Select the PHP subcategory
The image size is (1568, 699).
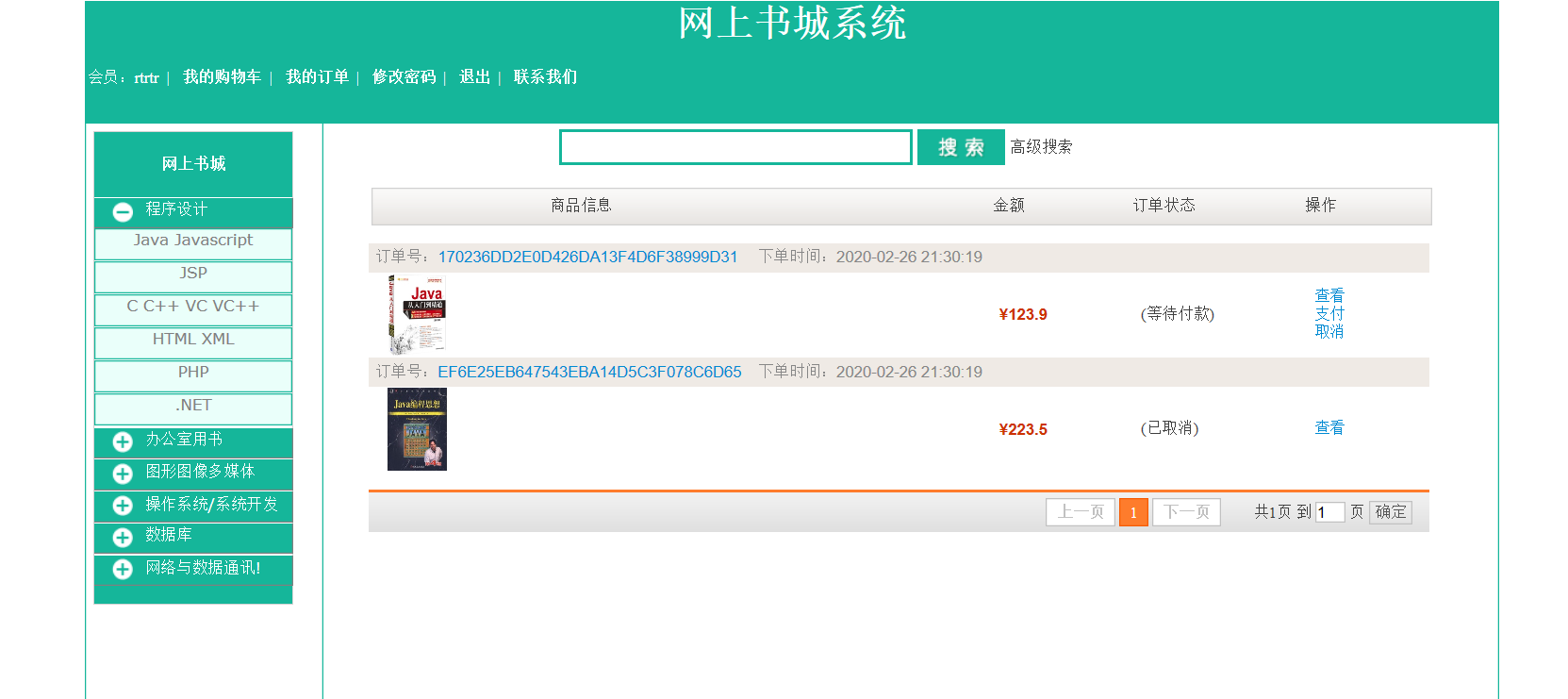pyautogui.click(x=193, y=375)
